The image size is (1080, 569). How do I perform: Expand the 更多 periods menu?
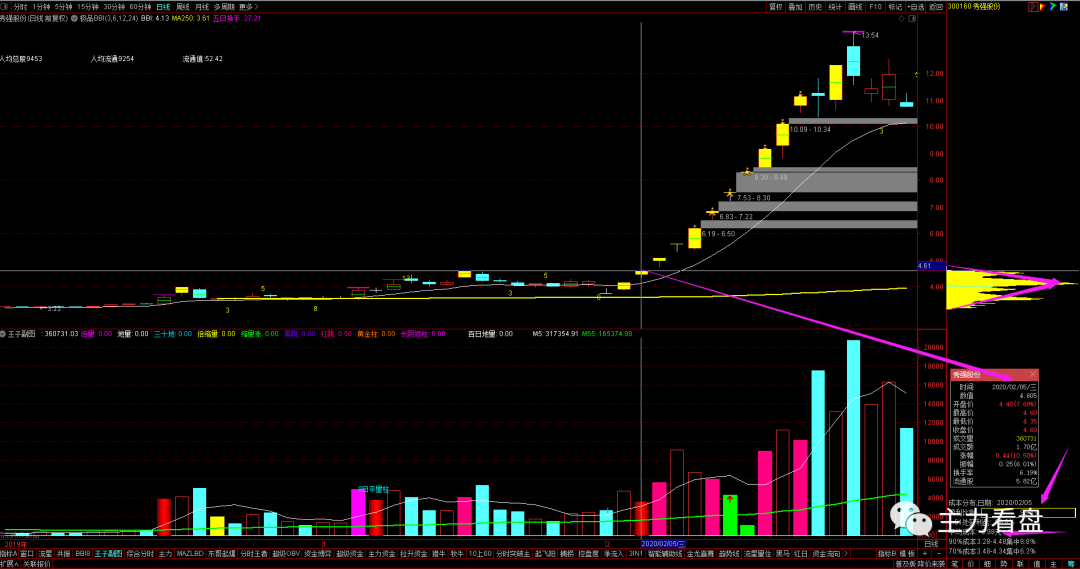tap(249, 7)
